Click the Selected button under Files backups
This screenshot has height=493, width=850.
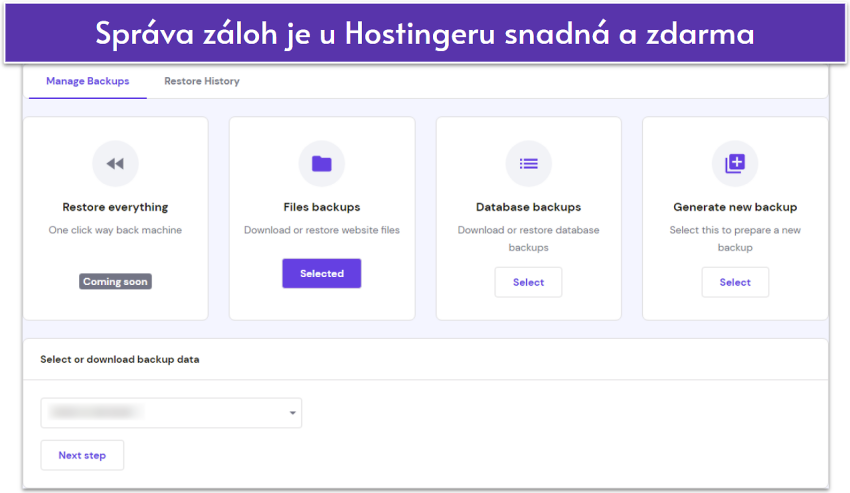click(321, 273)
